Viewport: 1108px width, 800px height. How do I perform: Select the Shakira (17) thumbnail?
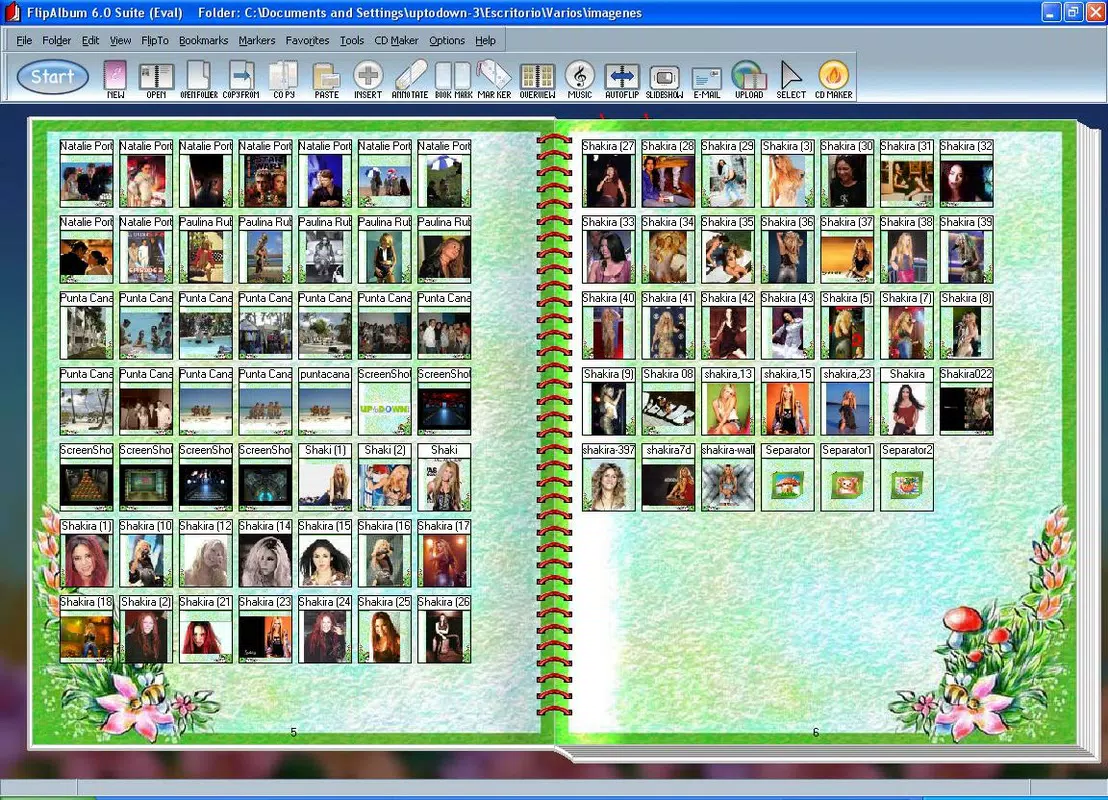tap(444, 553)
